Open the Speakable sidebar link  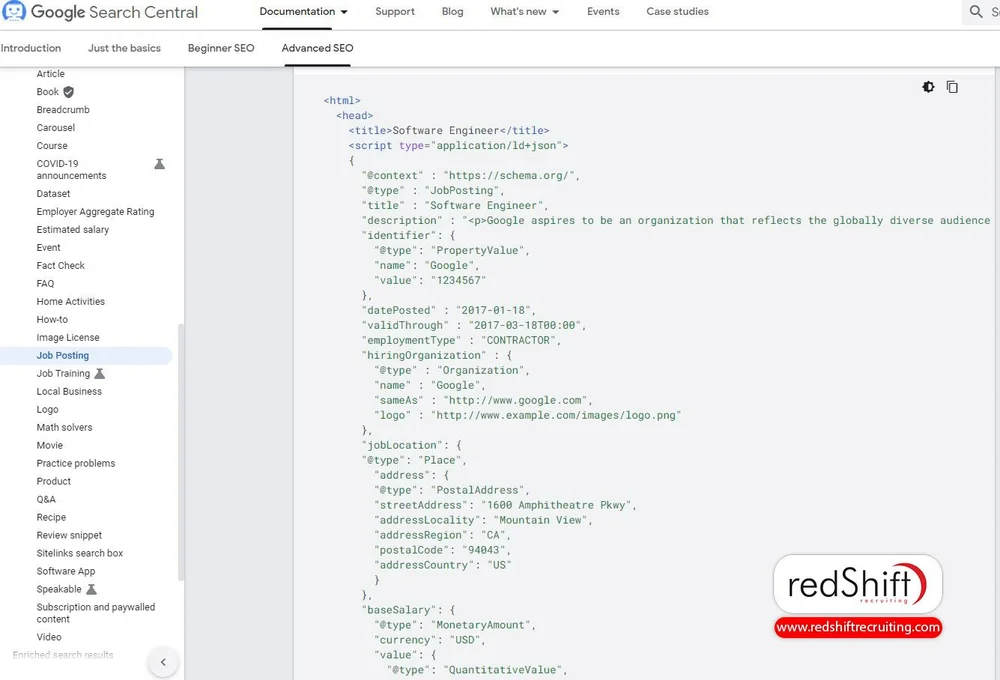pyautogui.click(x=59, y=589)
